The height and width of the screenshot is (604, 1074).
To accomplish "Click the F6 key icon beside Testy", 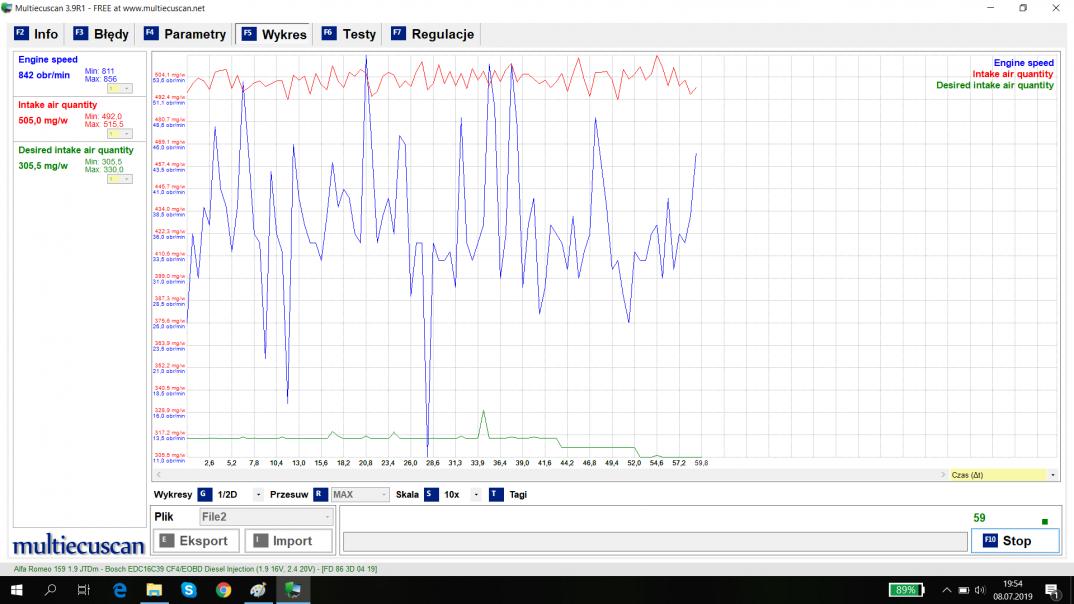I will (328, 34).
